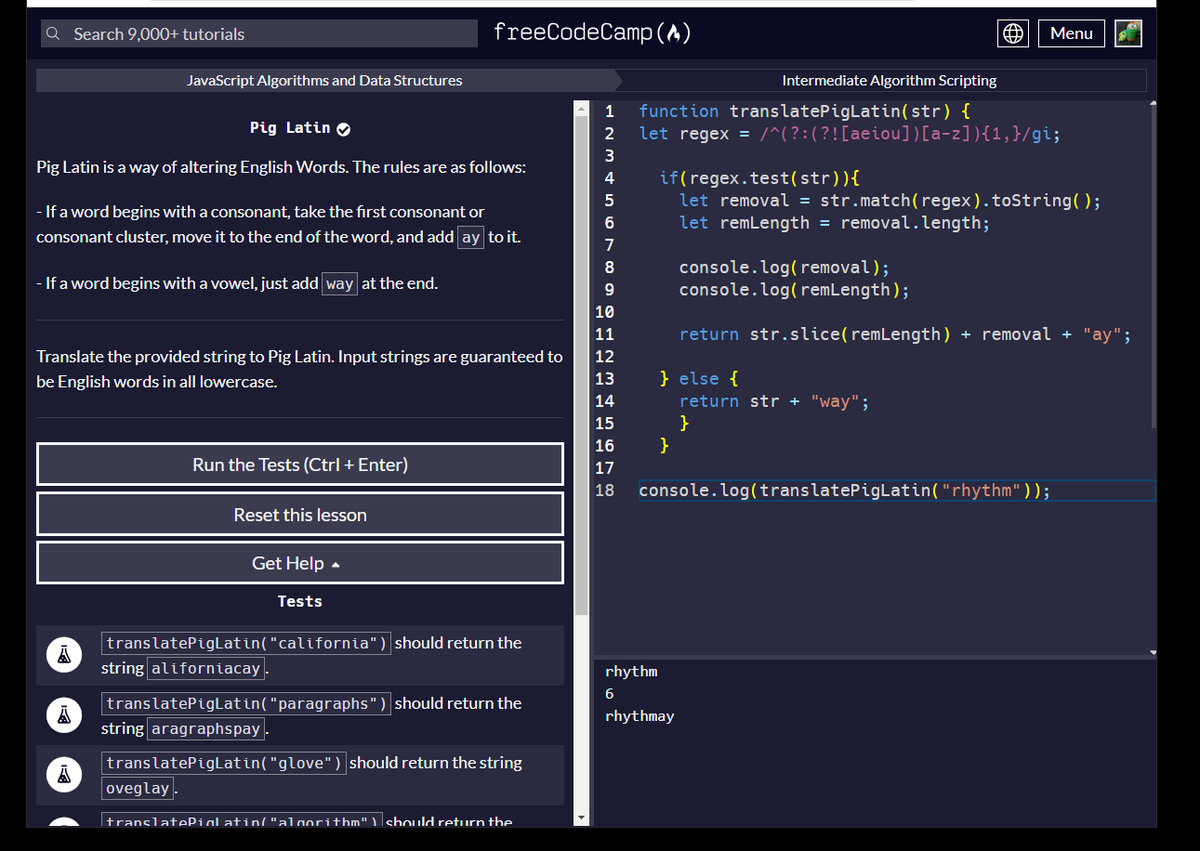The image size is (1200, 851).
Task: Click the return str + "way" line
Action: [x=774, y=401]
